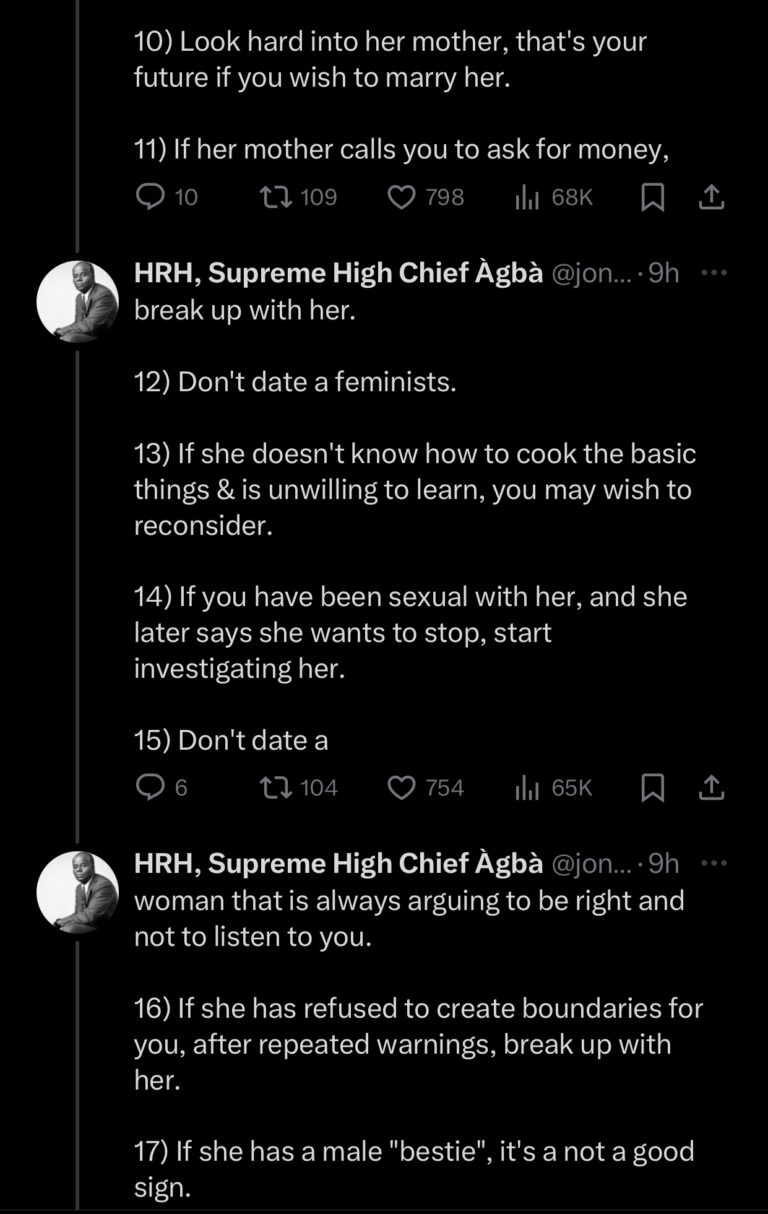The height and width of the screenshot is (1214, 768).
Task: Reply to the tweet with 6 comments
Action: (148, 788)
